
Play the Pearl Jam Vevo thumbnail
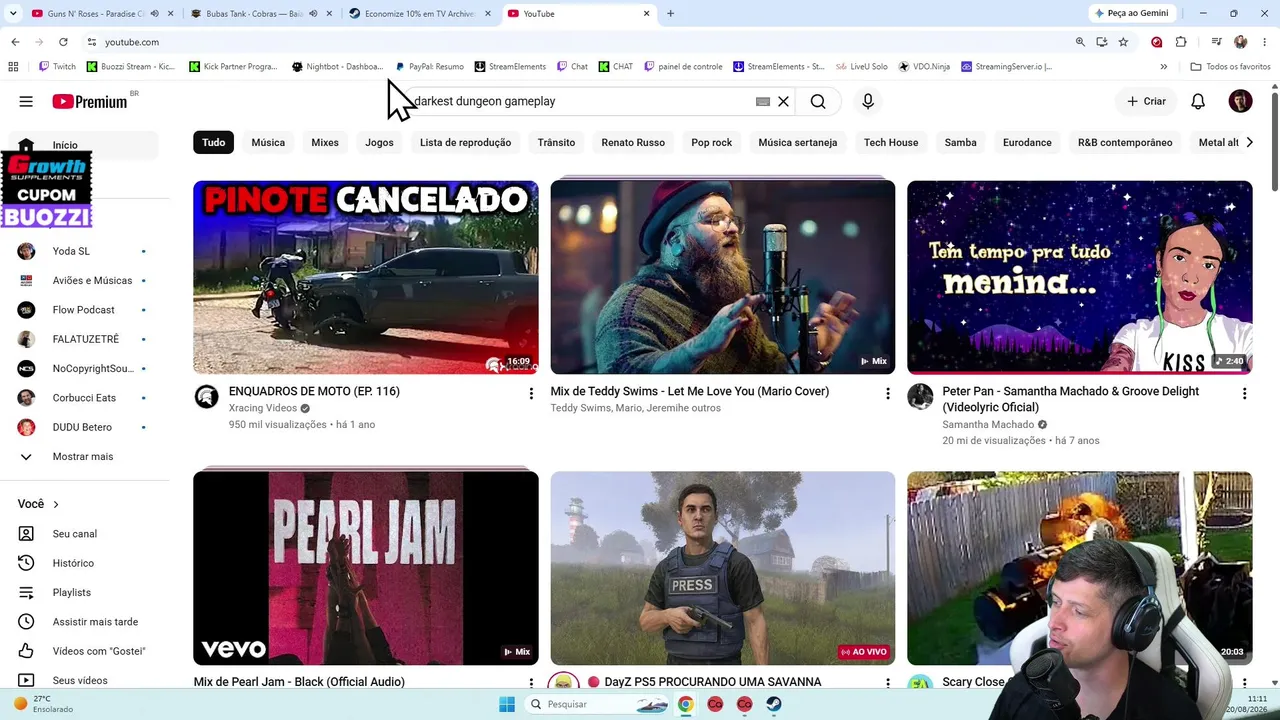(x=366, y=568)
